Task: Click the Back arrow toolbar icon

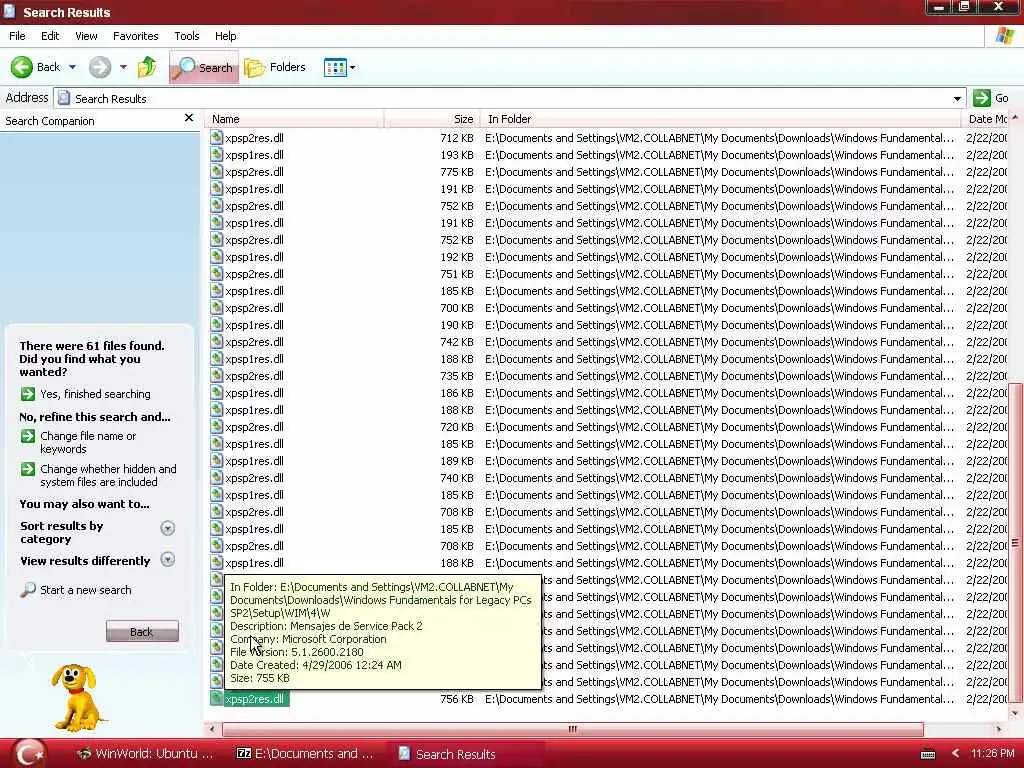Action: click(22, 67)
